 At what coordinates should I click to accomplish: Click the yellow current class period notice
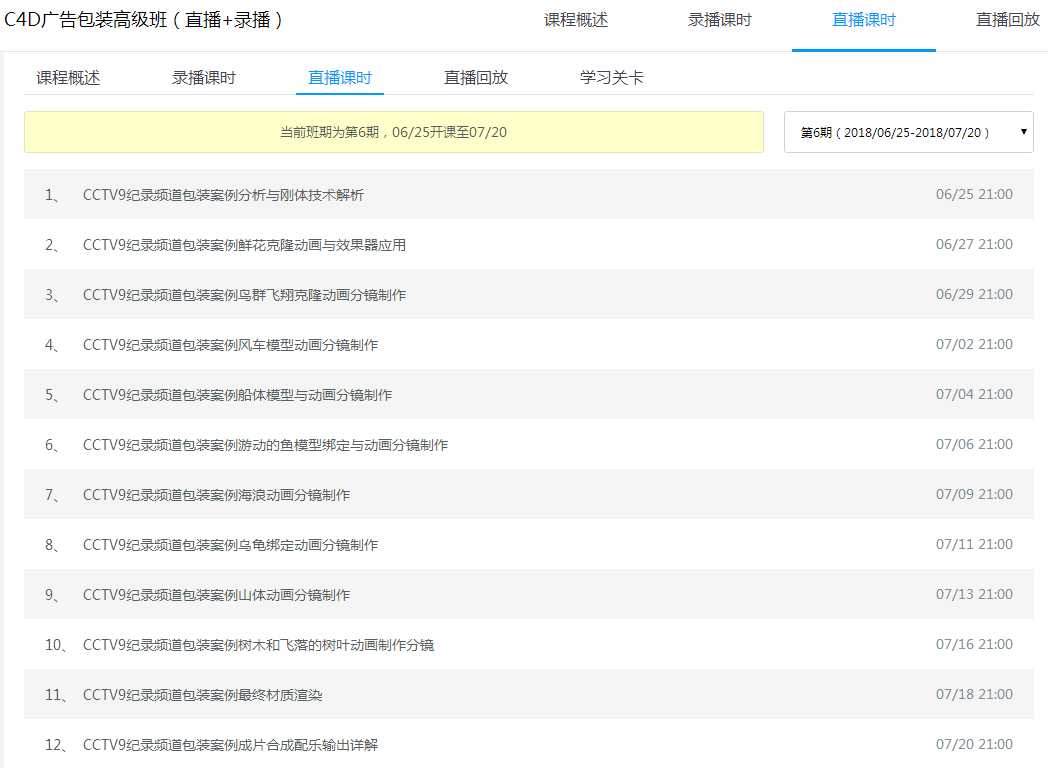(393, 132)
